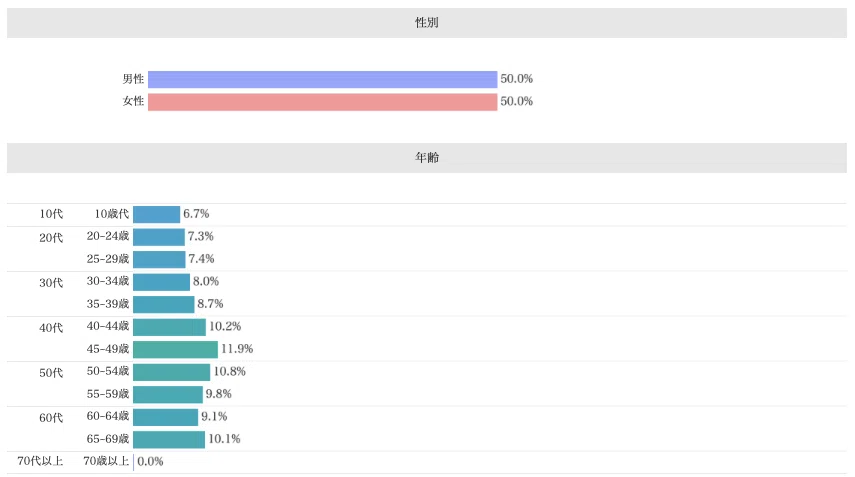Click the 25-29歳 7.4% bar
The width and height of the screenshot is (855, 477).
click(x=159, y=259)
